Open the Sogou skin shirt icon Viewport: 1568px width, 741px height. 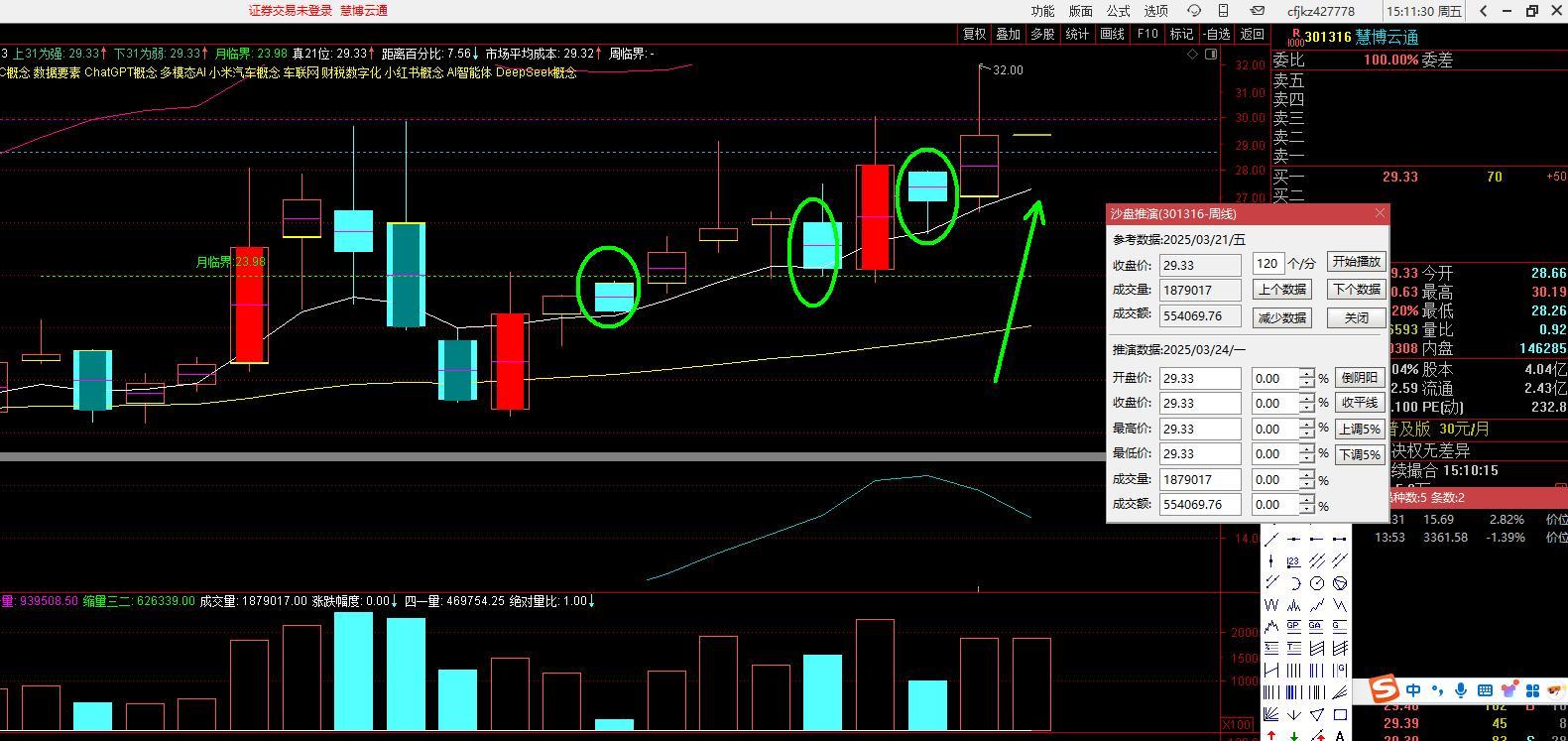point(1508,690)
